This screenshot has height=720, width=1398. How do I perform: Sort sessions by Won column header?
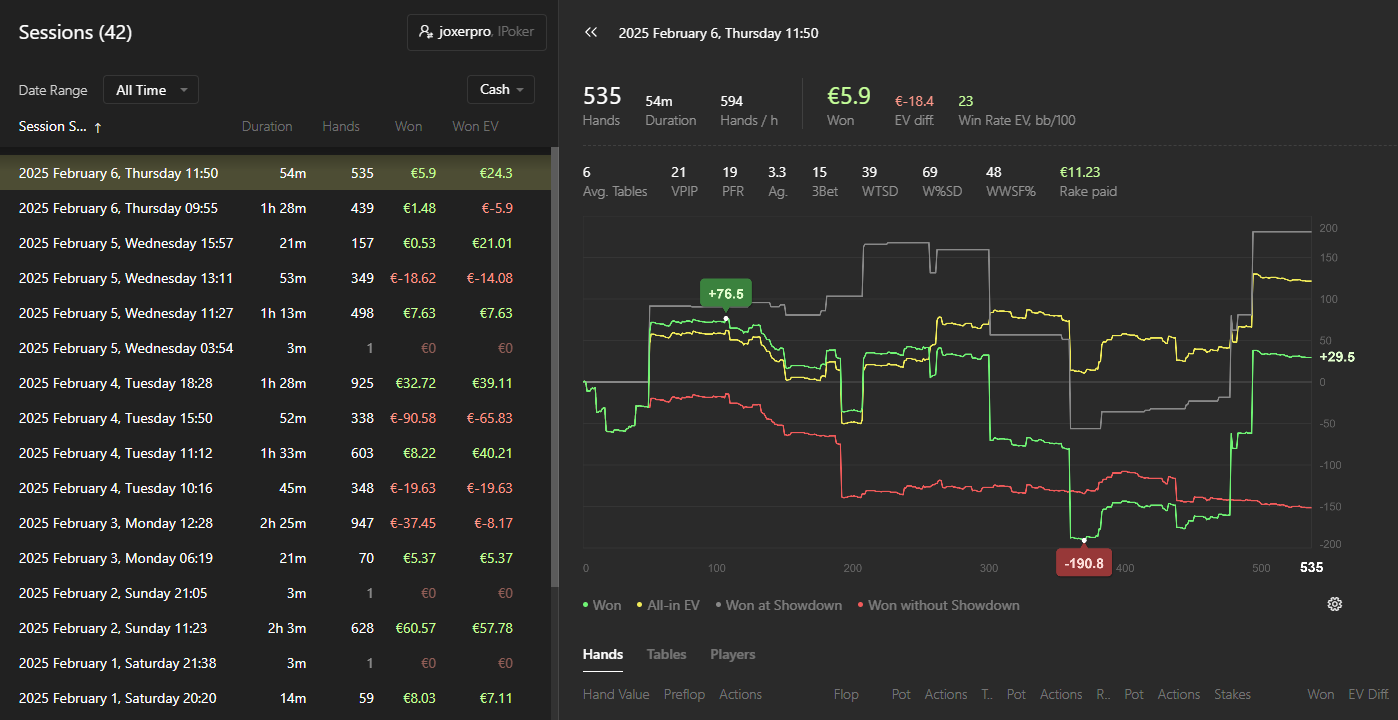(408, 127)
